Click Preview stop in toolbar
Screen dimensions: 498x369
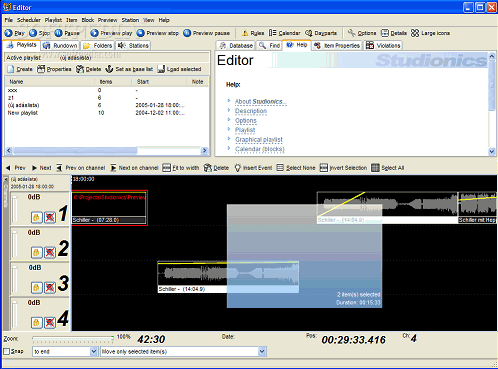point(158,33)
